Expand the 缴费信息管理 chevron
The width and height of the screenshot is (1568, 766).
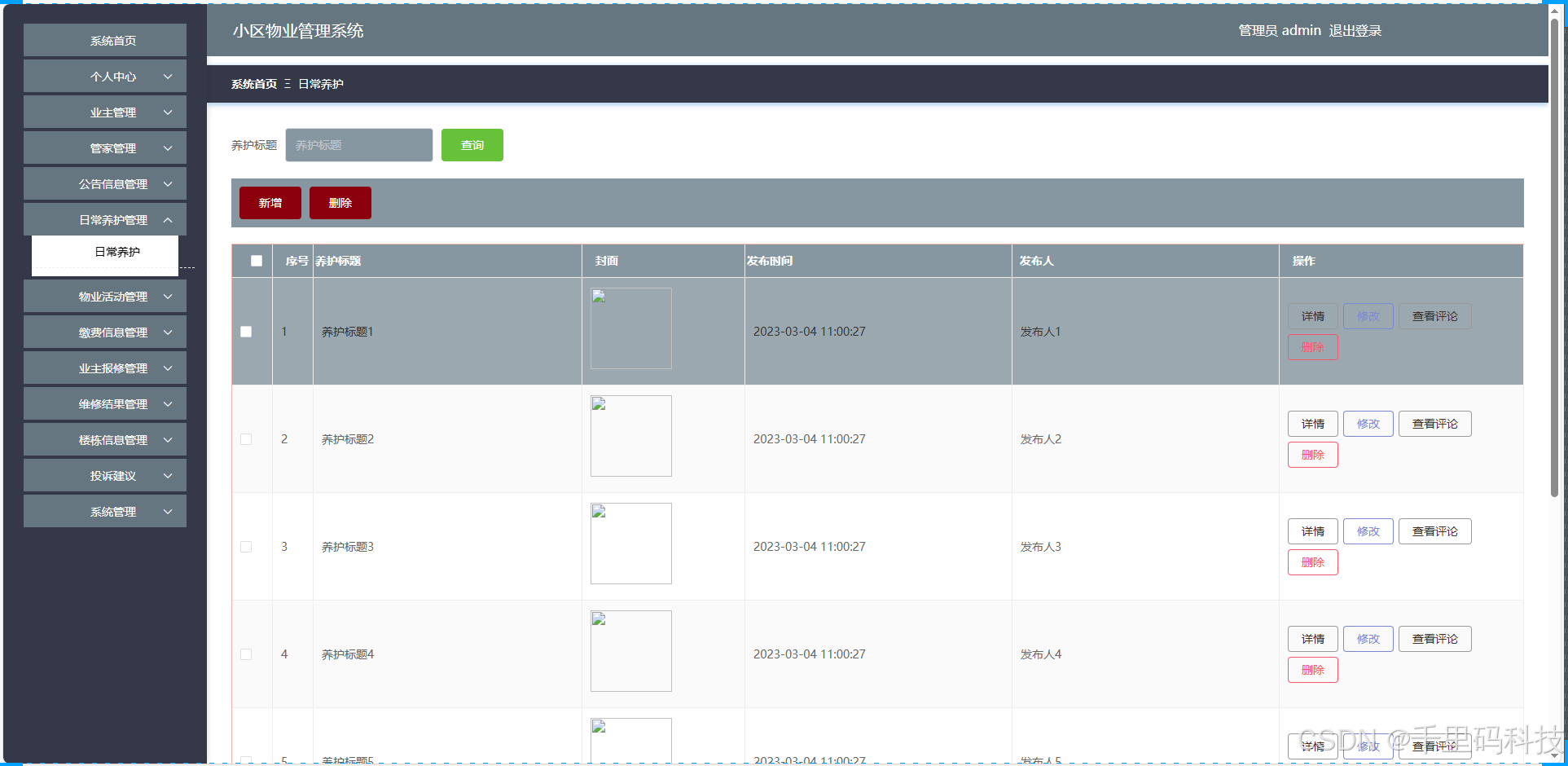coord(168,332)
